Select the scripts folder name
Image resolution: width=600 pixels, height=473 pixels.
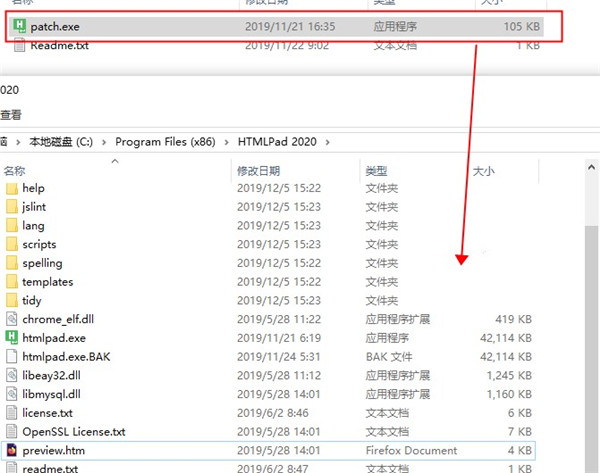point(39,245)
